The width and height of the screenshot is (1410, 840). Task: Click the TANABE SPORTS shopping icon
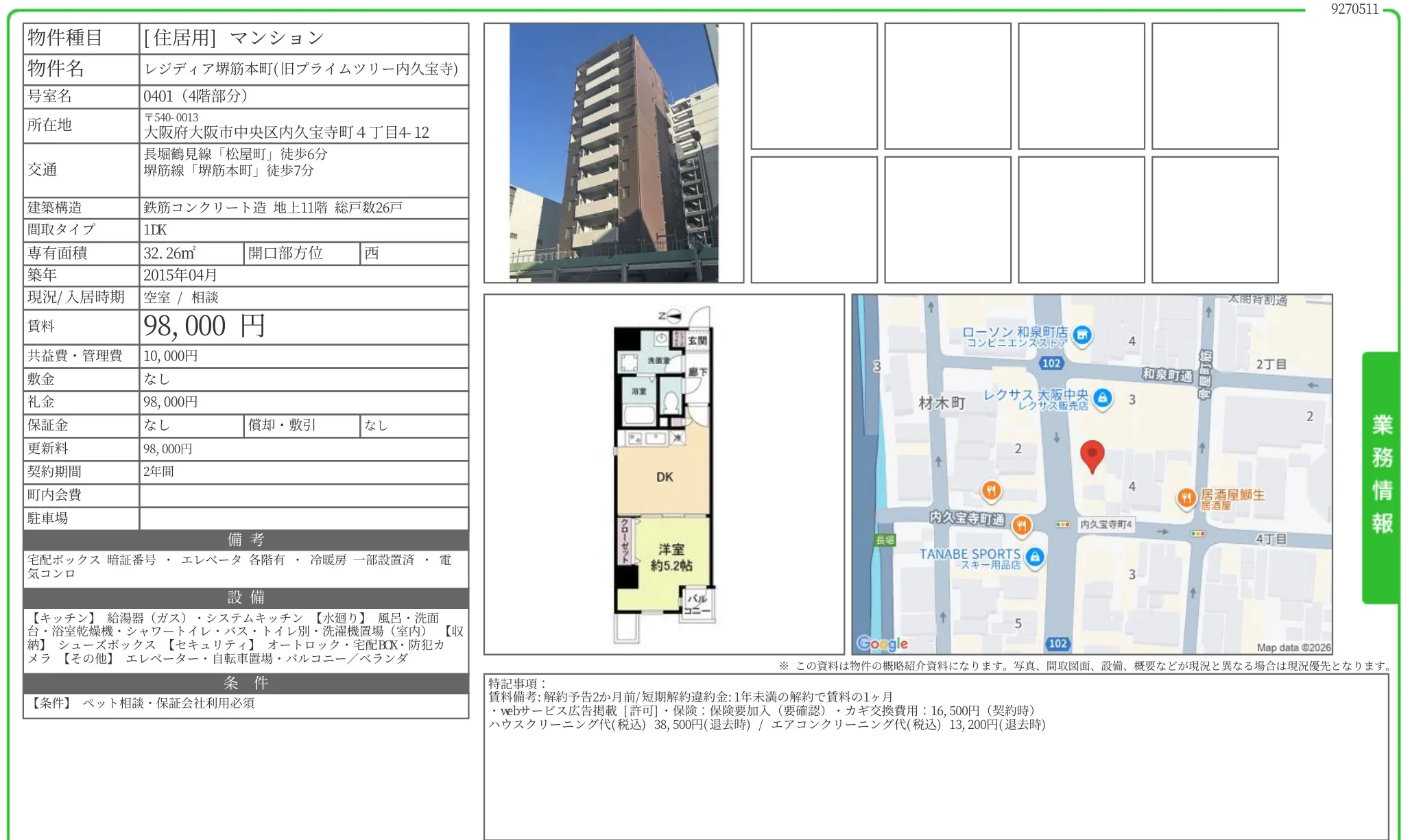click(1035, 557)
